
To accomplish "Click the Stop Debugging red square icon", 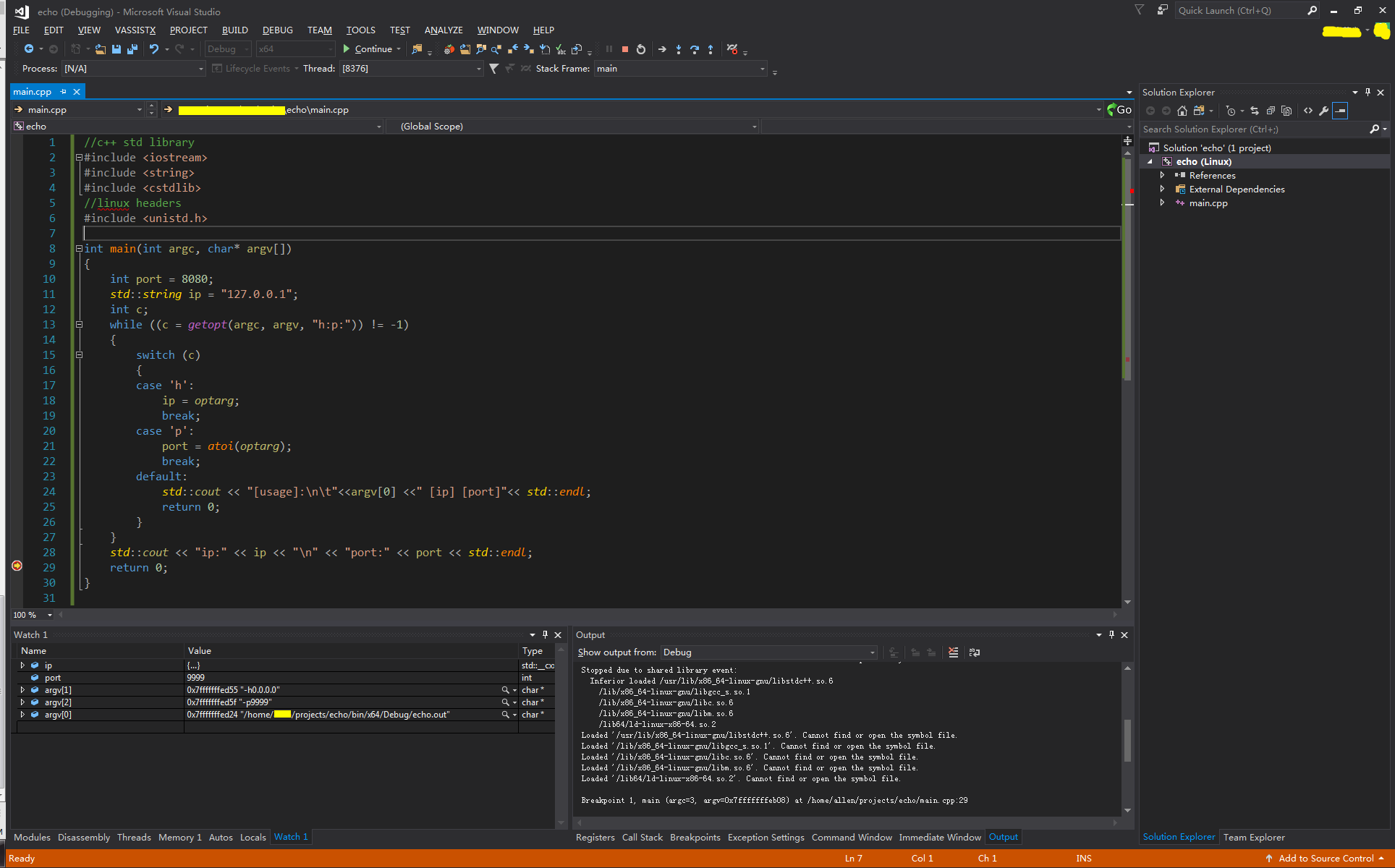I will click(x=624, y=50).
